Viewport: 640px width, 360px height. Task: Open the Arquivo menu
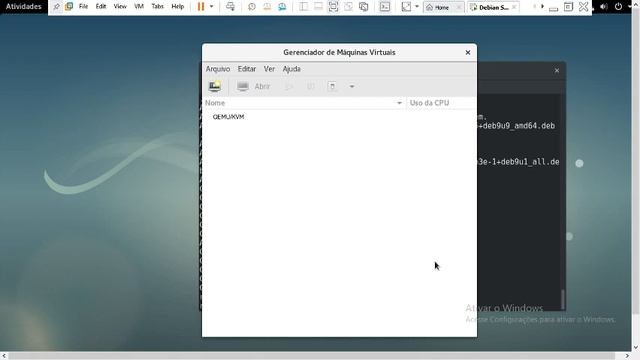click(218, 69)
